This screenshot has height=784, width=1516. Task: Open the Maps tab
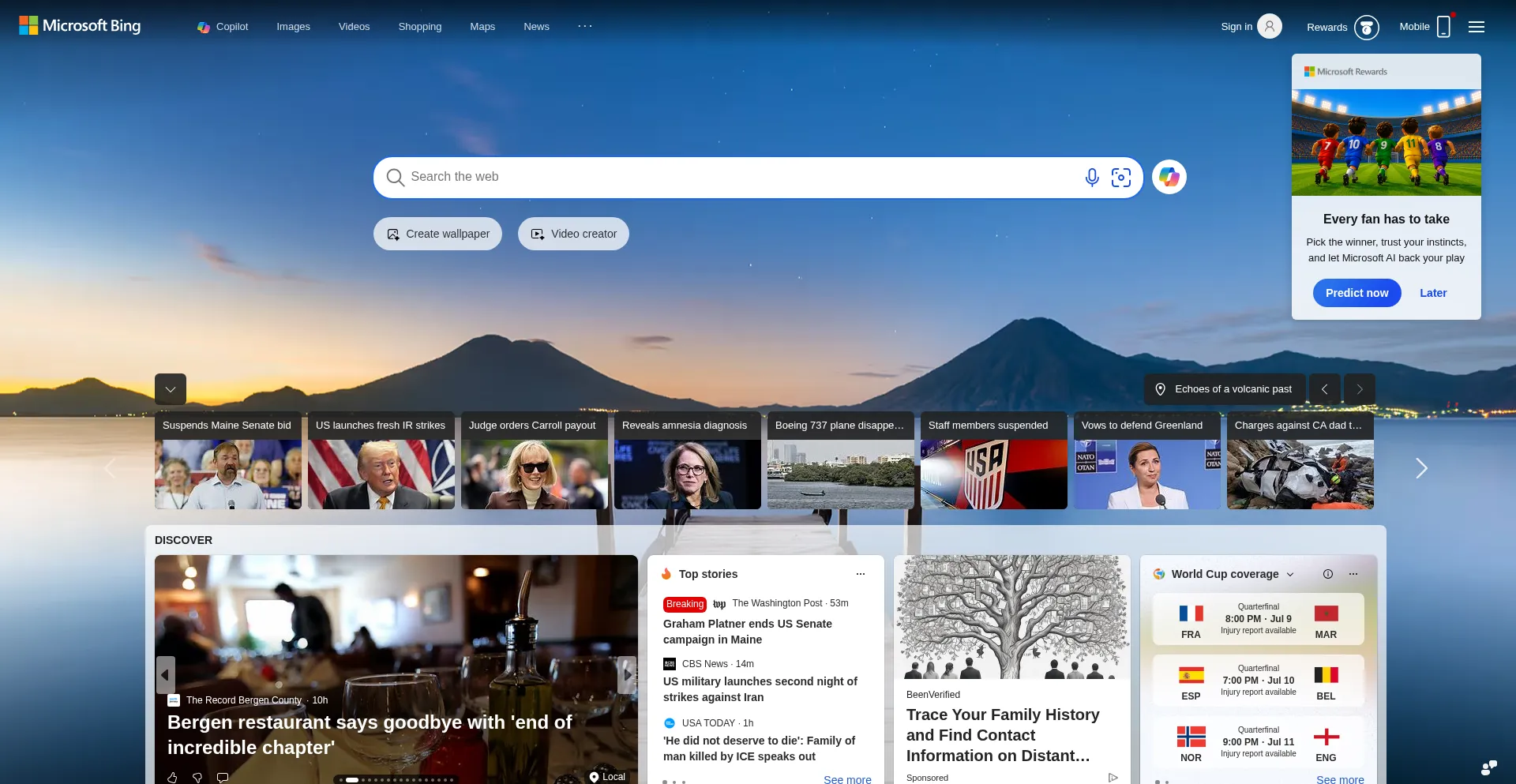[482, 27]
